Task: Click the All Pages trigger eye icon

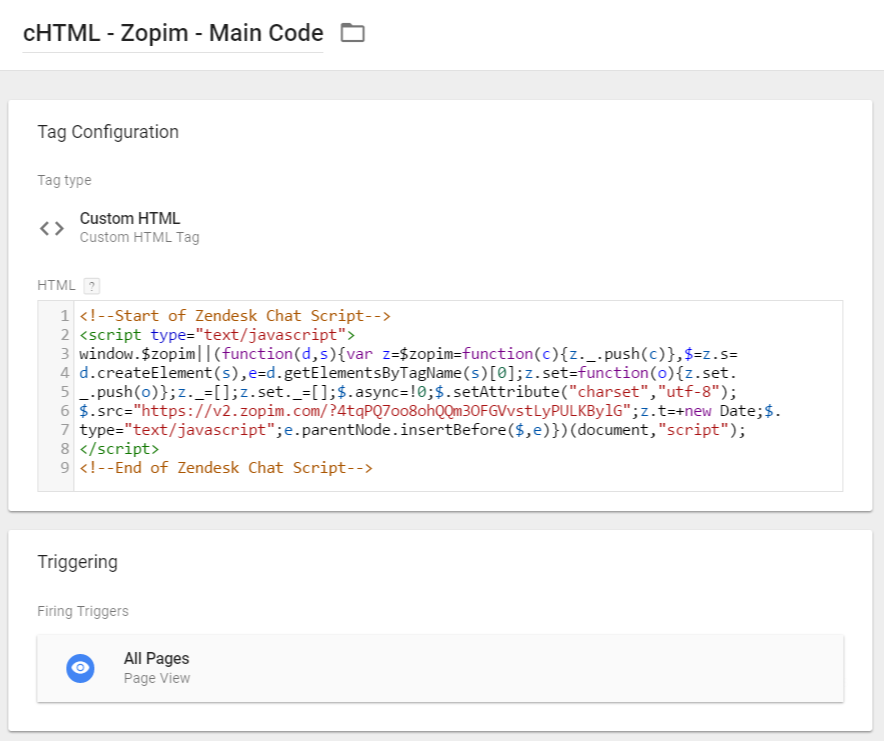Action: [81, 668]
